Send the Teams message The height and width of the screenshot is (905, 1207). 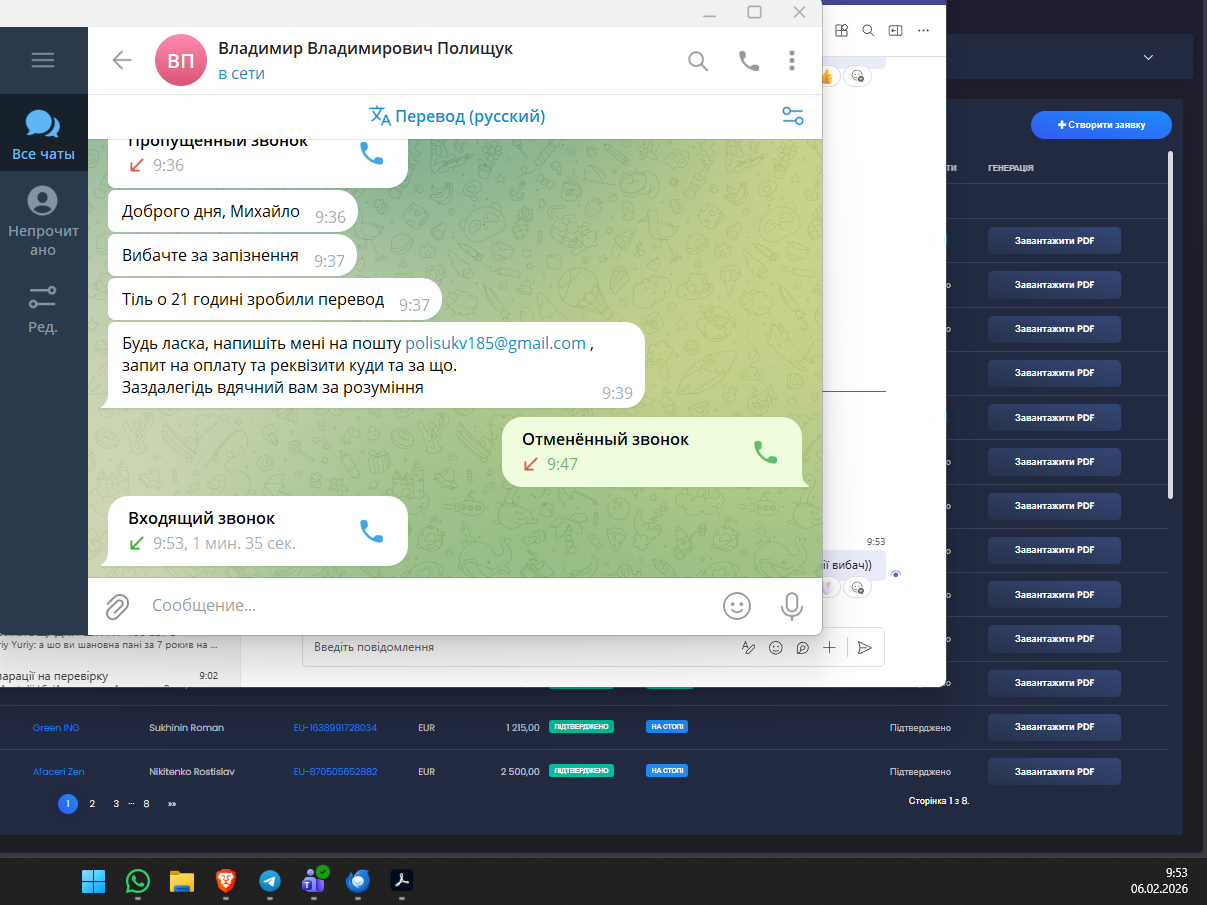(x=865, y=647)
